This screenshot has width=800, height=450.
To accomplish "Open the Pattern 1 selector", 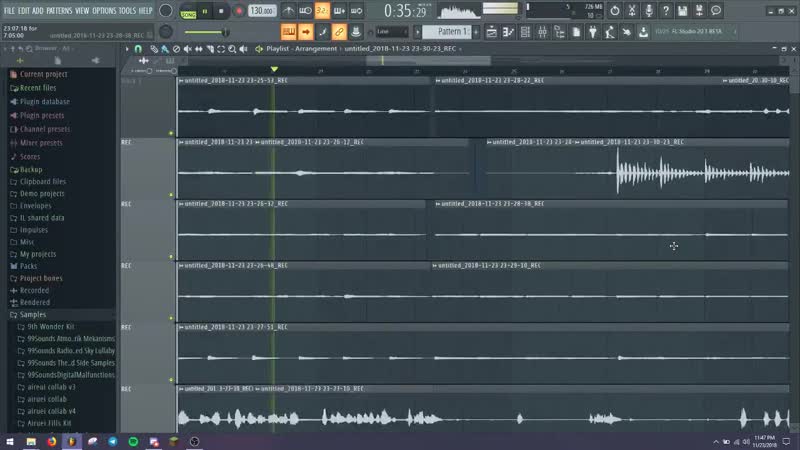I will coord(449,32).
